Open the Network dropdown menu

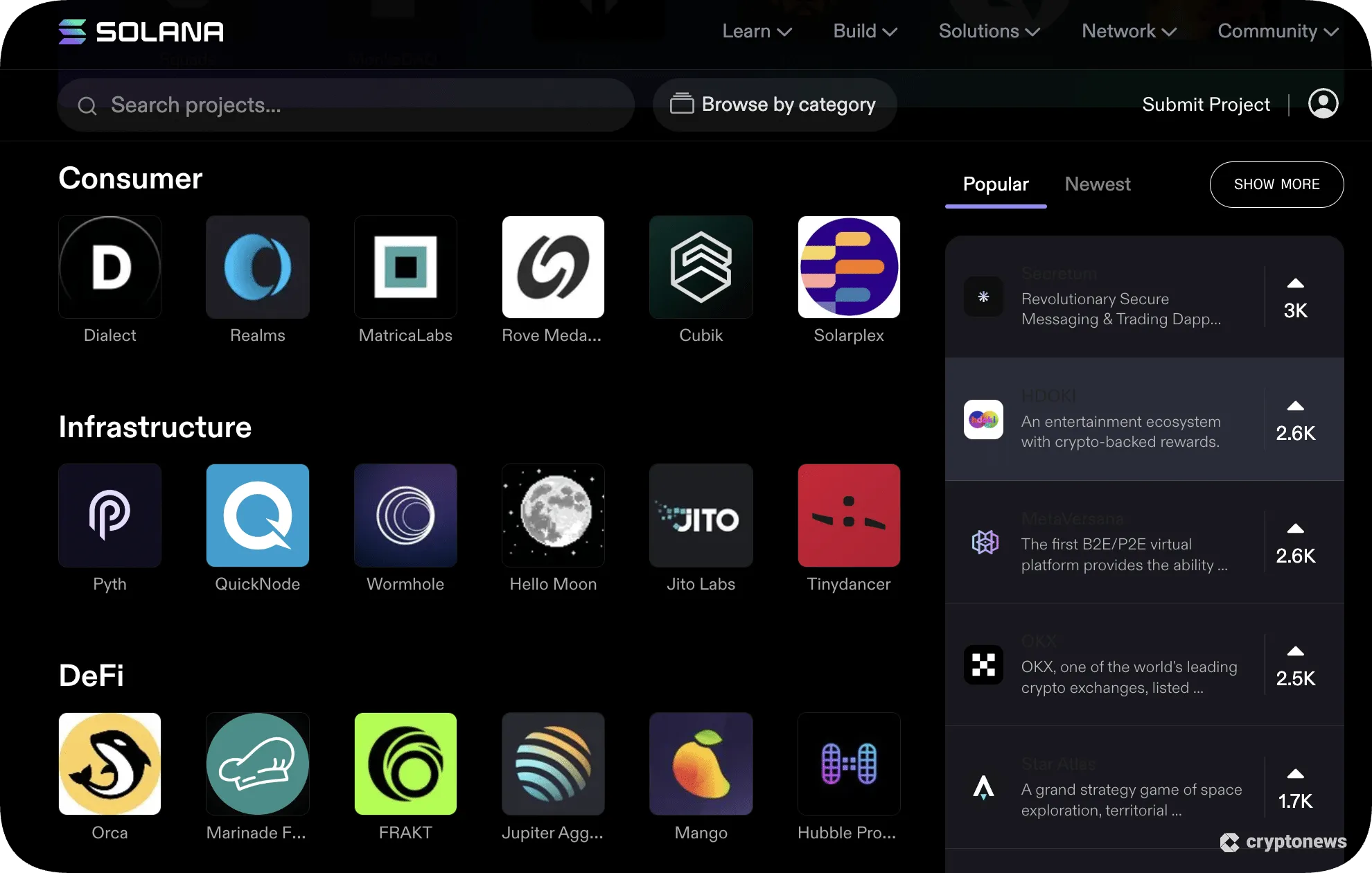(x=1127, y=31)
